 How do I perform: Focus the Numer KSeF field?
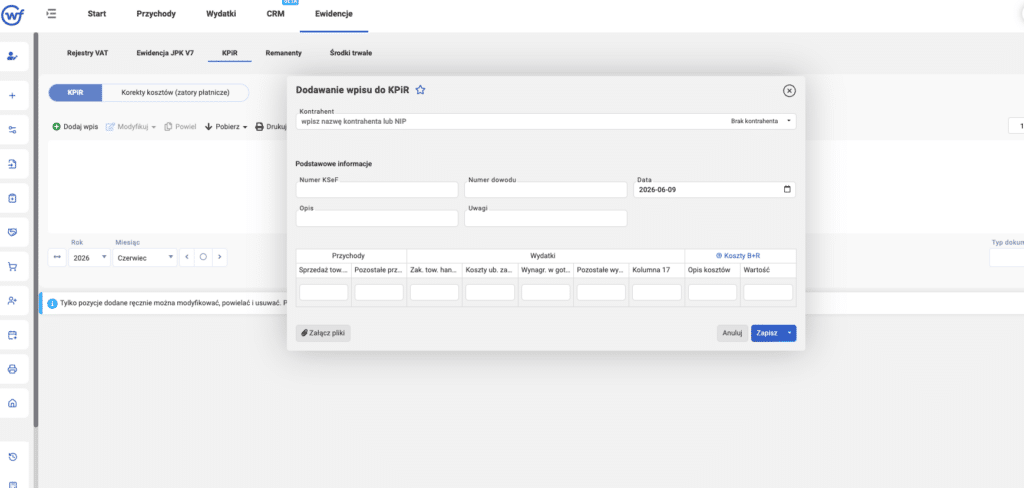coord(377,189)
